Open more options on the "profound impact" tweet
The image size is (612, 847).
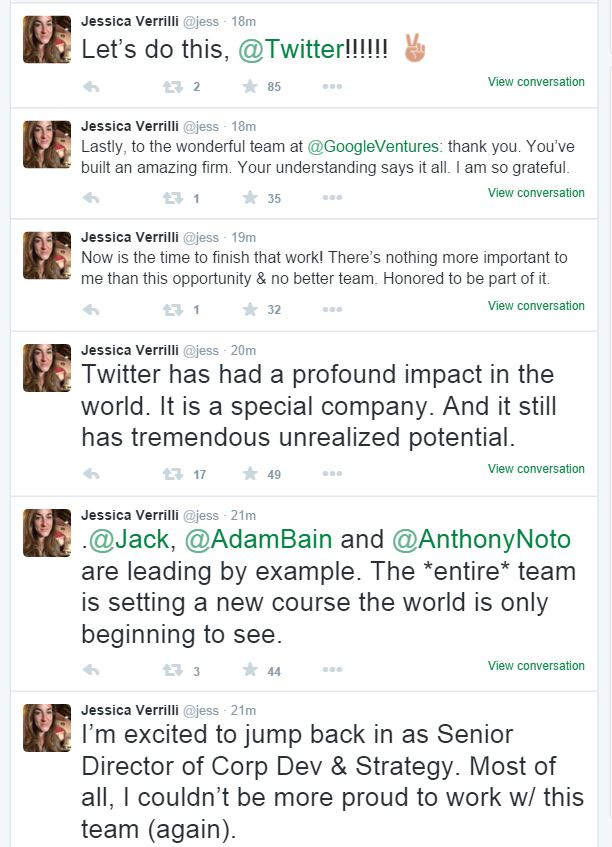[332, 474]
